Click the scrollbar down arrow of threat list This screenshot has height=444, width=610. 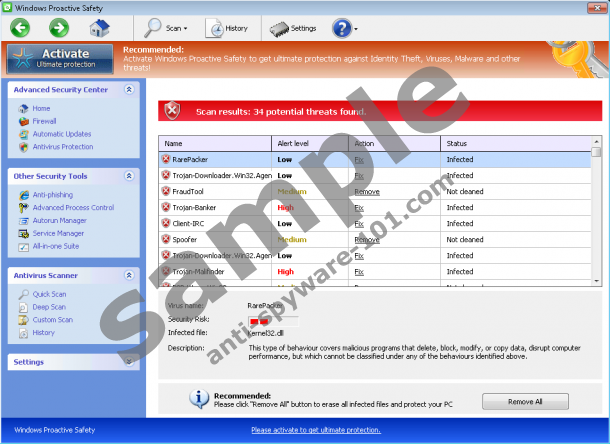click(596, 281)
